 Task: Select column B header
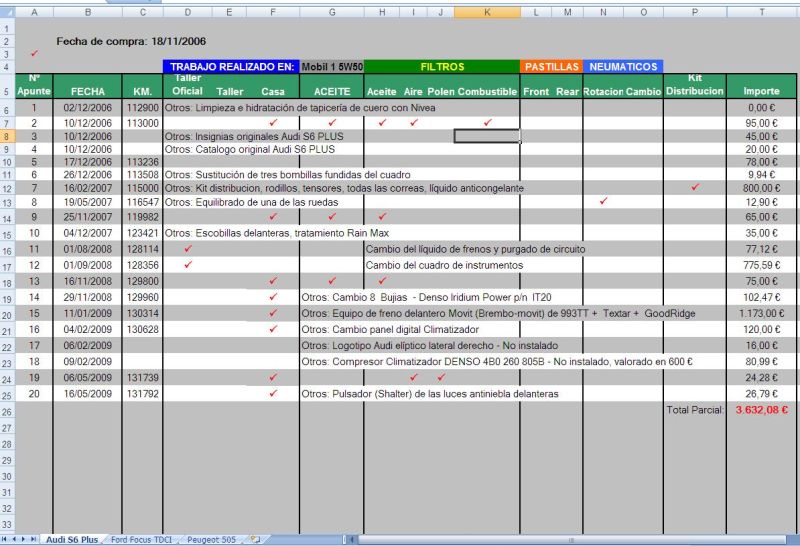pyautogui.click(x=88, y=12)
